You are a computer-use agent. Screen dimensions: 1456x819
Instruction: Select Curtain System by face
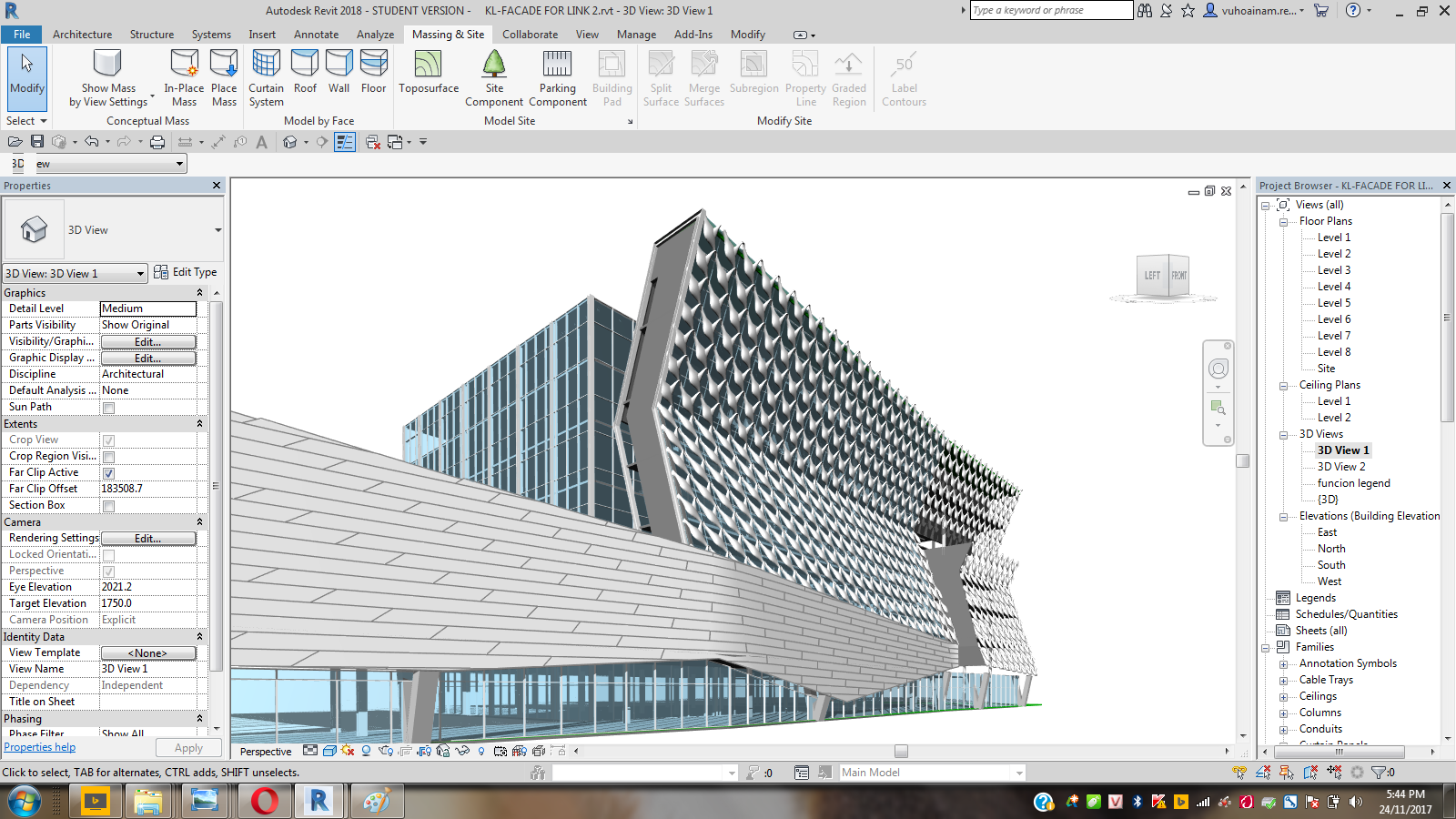tap(266, 77)
